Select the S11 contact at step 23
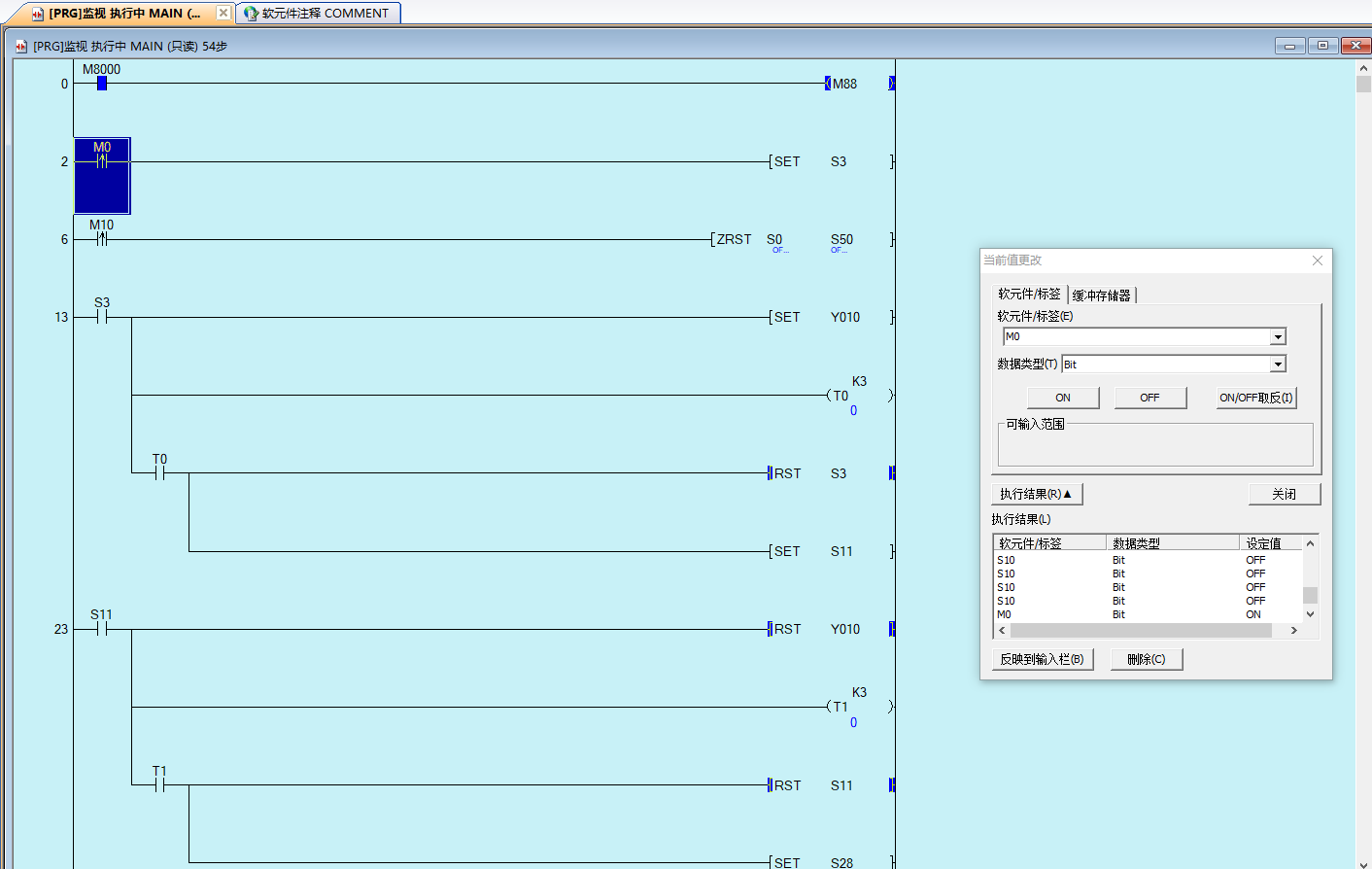The image size is (1372, 869). (x=102, y=629)
